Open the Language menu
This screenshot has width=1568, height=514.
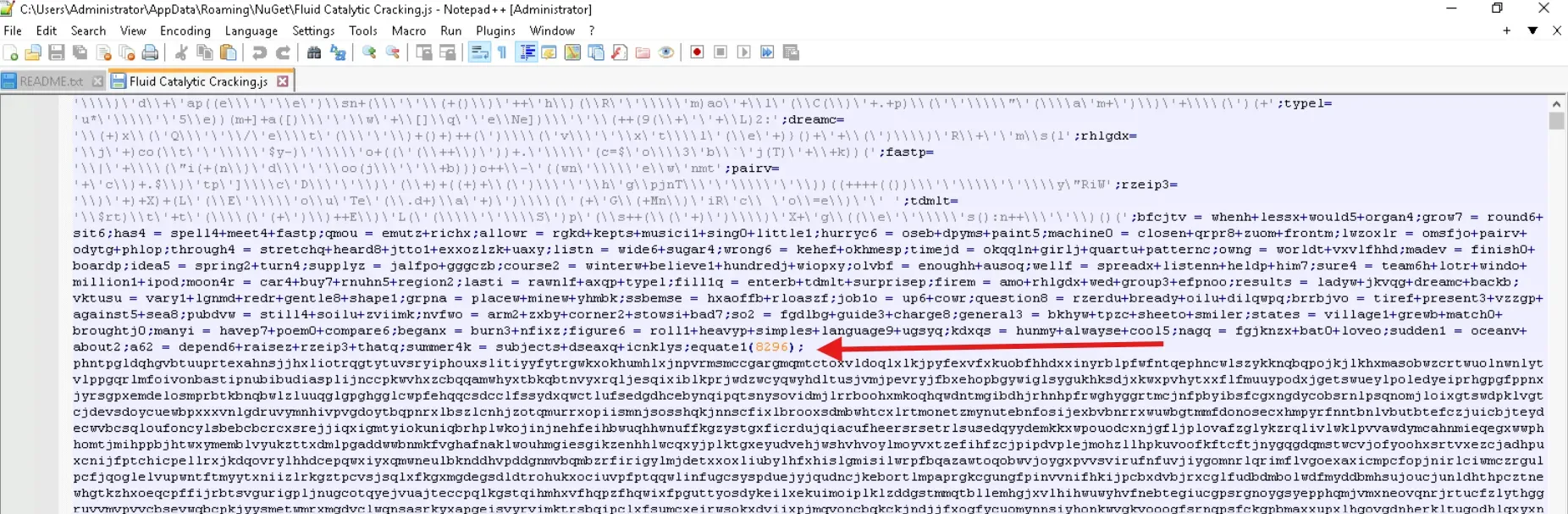[251, 30]
